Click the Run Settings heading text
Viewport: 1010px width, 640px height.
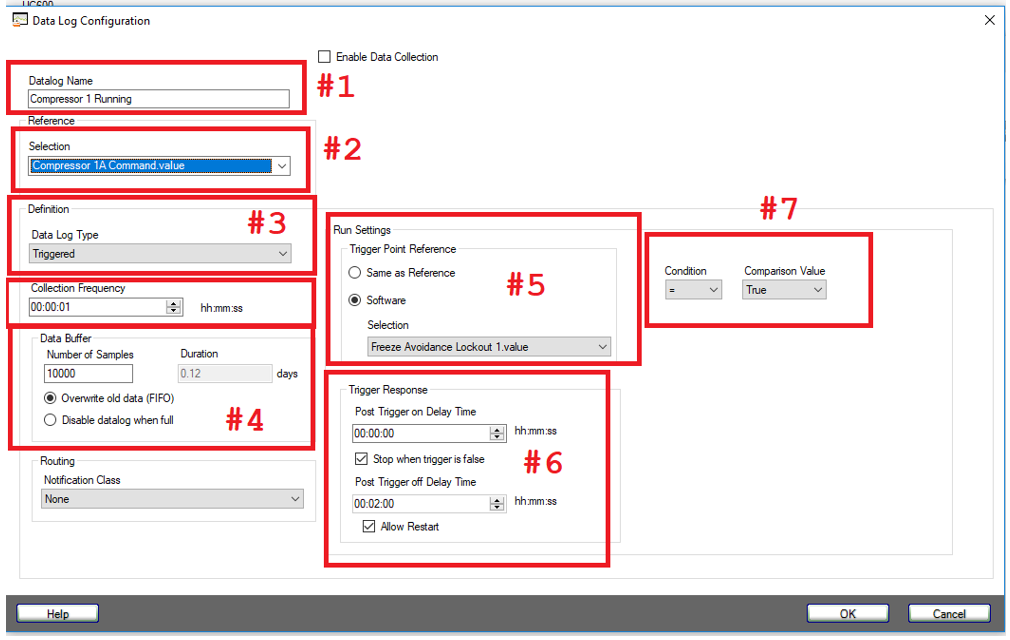tap(362, 230)
